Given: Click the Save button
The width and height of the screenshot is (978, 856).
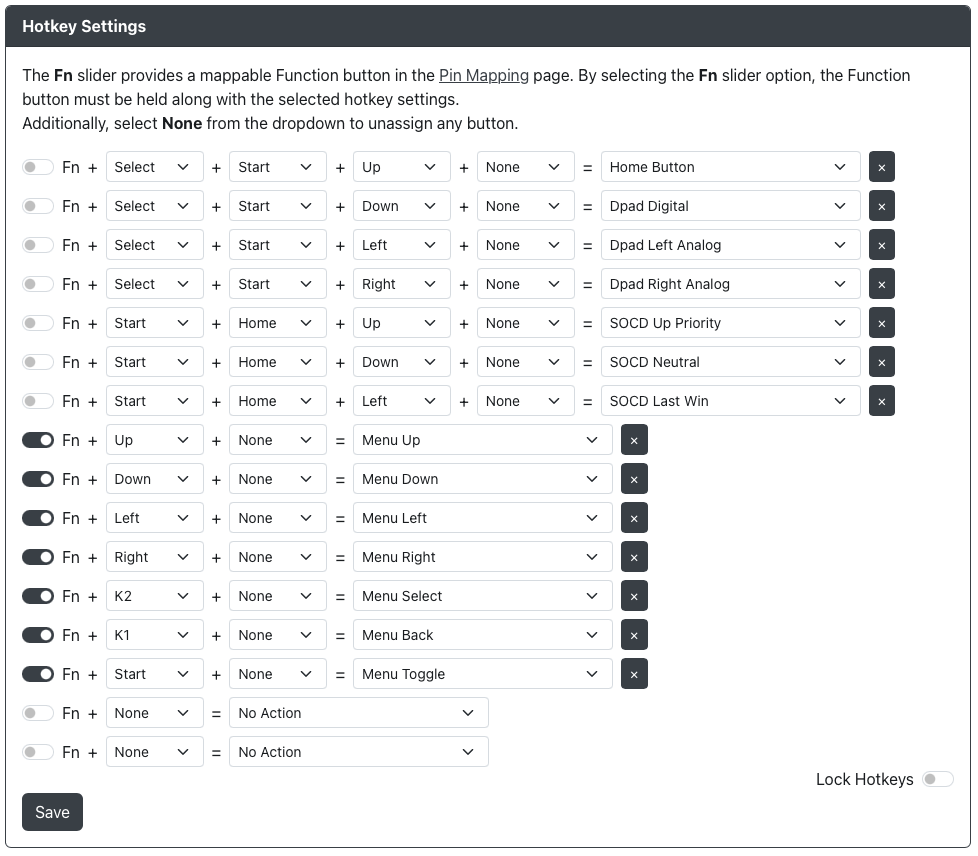Looking at the screenshot, I should coord(52,812).
